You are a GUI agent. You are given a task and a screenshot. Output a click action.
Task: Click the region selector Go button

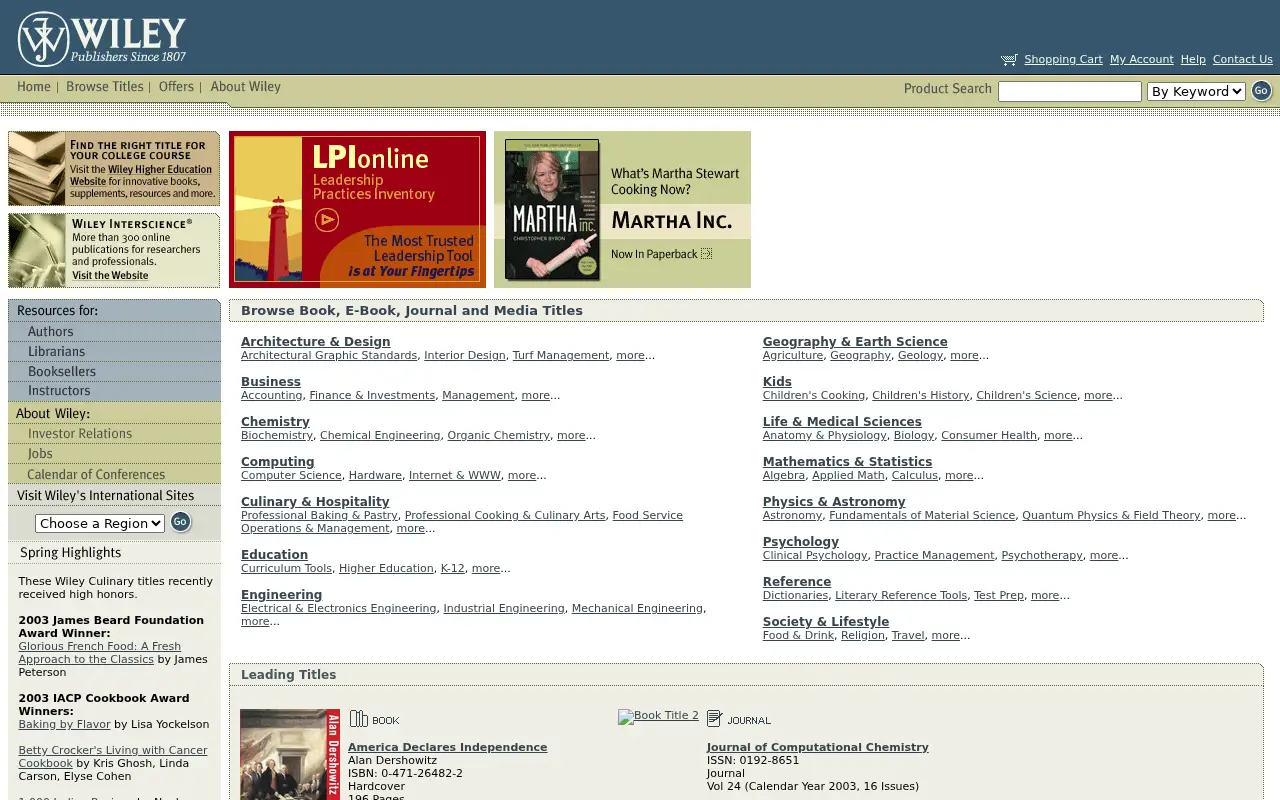pos(180,522)
